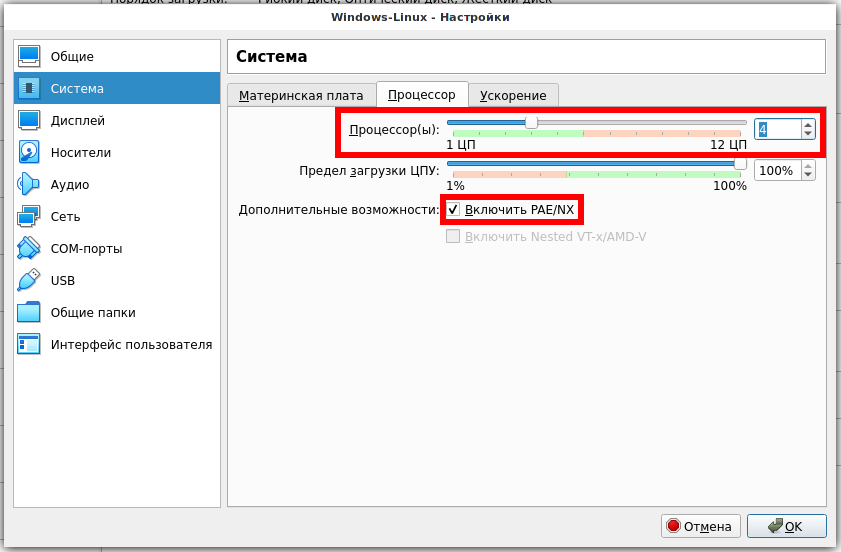Switch to the Ускорение tab
Image resolution: width=841 pixels, height=552 pixels.
coord(513,96)
